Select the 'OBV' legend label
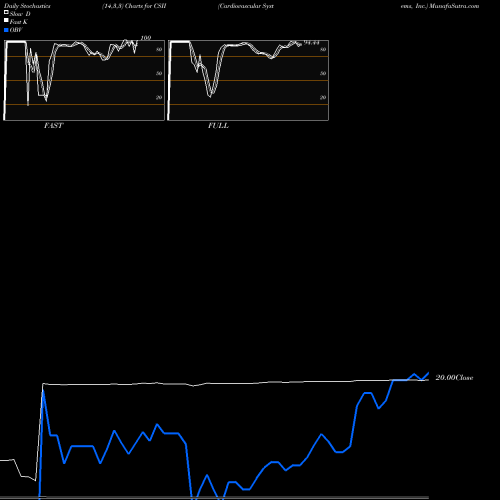 click(x=16, y=30)
